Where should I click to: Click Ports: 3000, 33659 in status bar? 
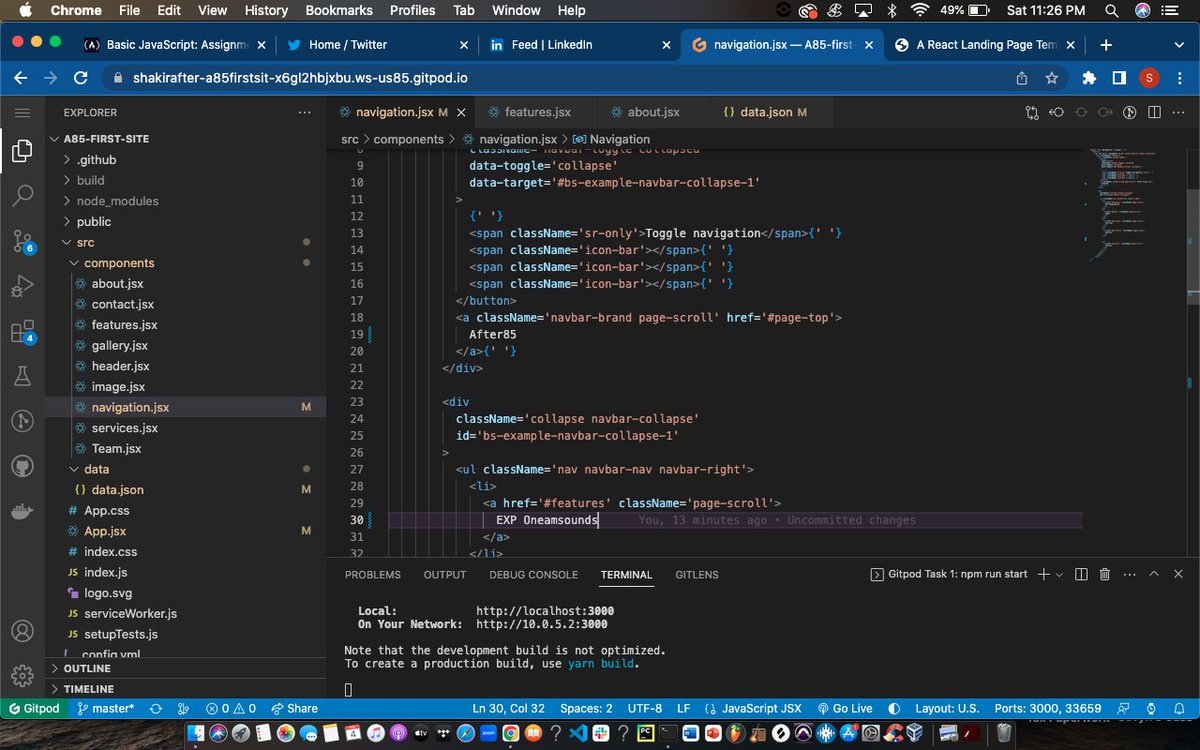coord(1050,708)
